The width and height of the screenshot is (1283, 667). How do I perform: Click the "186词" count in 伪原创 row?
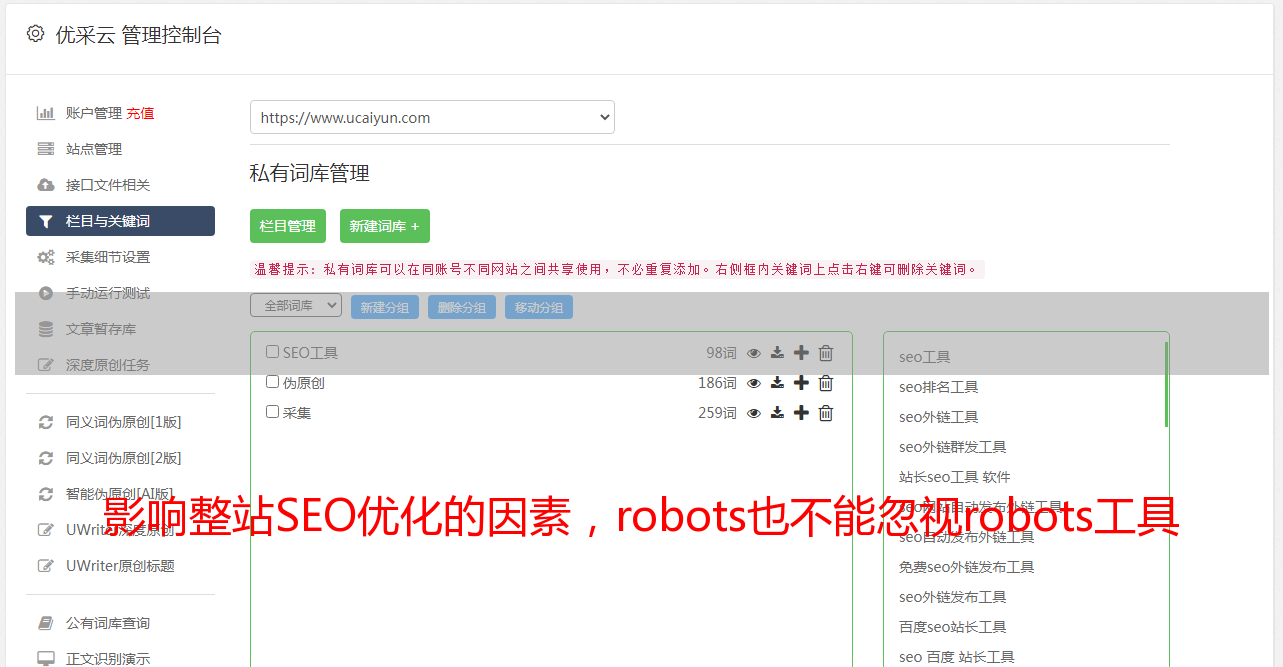coord(717,383)
